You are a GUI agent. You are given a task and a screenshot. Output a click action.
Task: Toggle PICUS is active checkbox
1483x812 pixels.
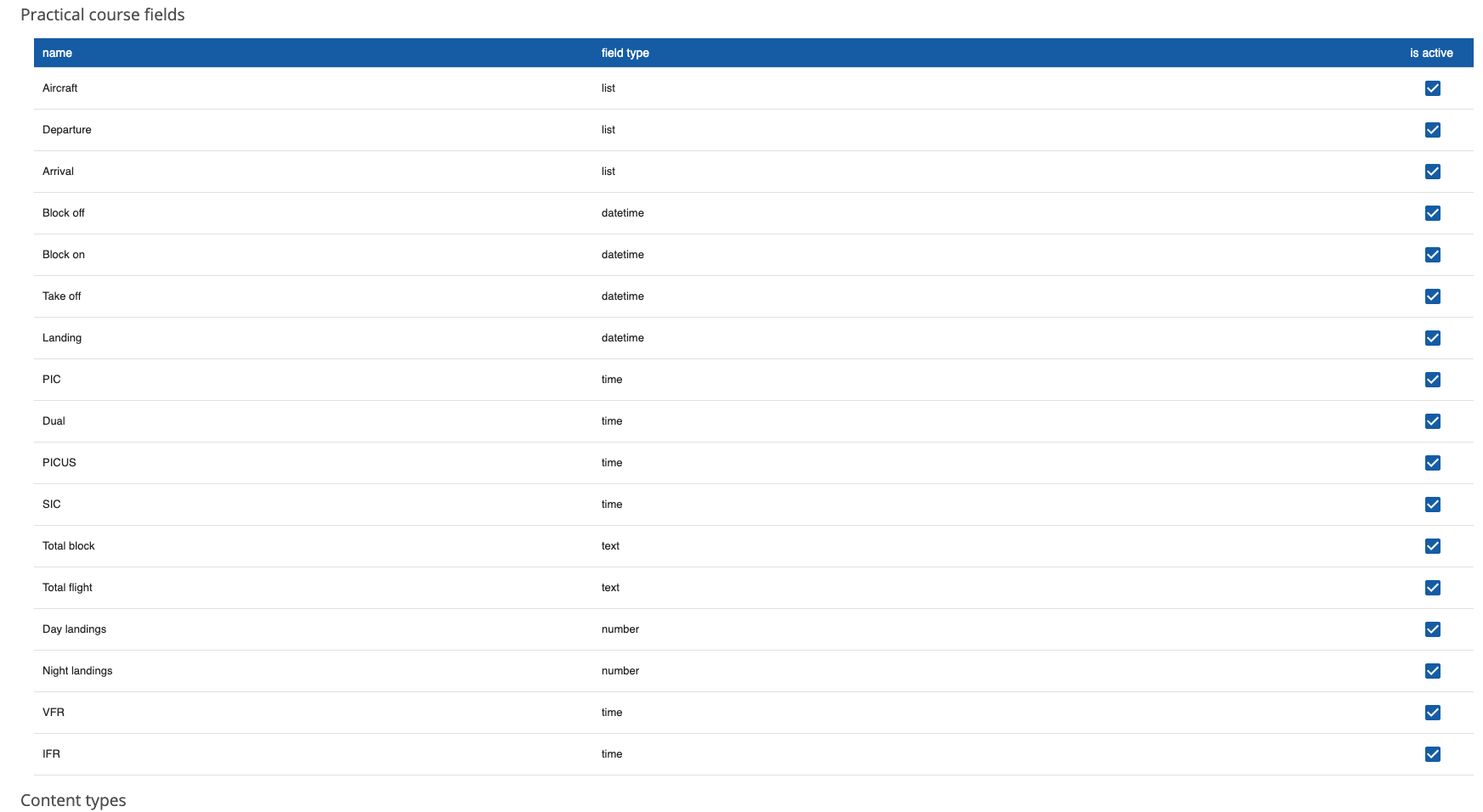(x=1432, y=463)
